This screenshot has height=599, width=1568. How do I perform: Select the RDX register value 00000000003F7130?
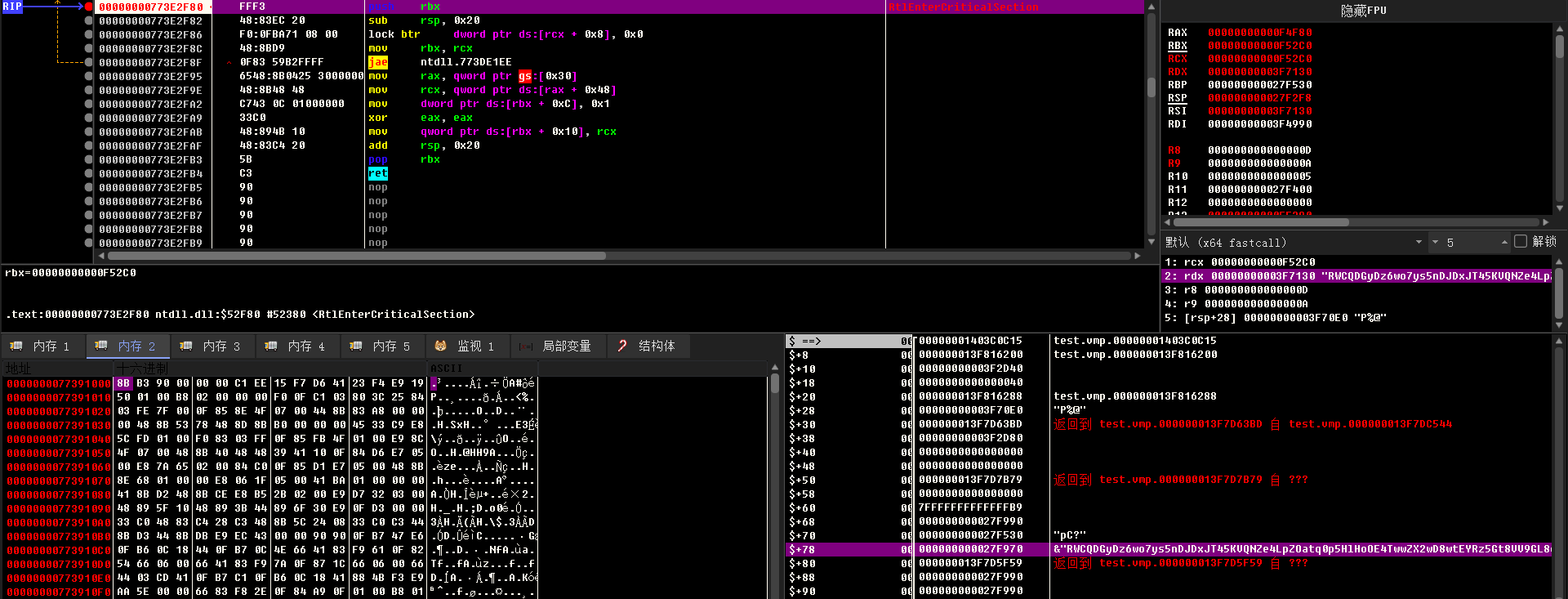click(x=1259, y=72)
